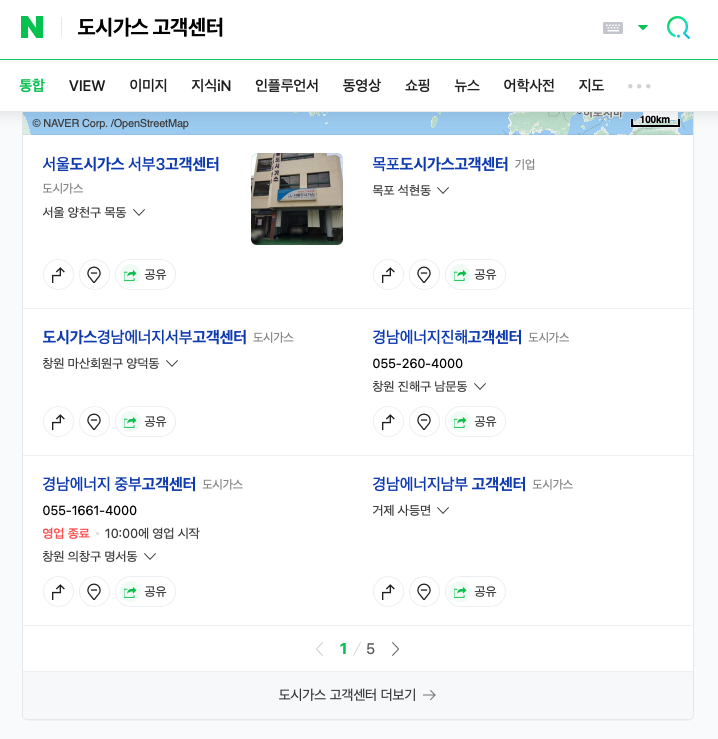Viewport: 718px width, 739px height.
Task: Open the on-screen keyboard icon
Action: coord(612,28)
